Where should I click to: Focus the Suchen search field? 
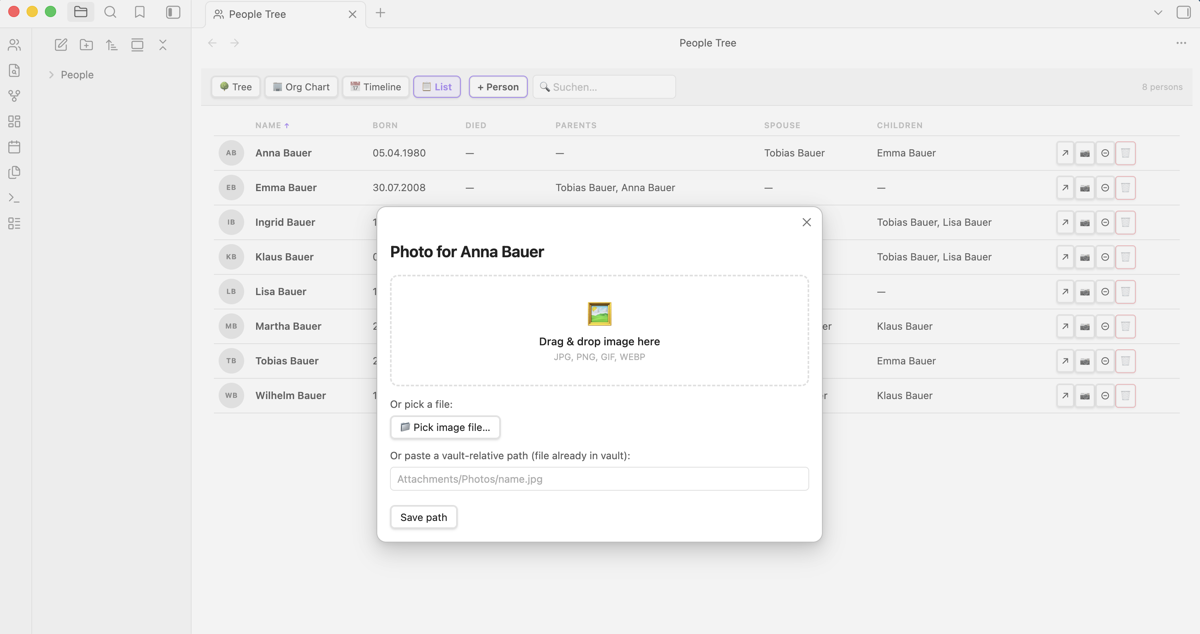(x=604, y=87)
